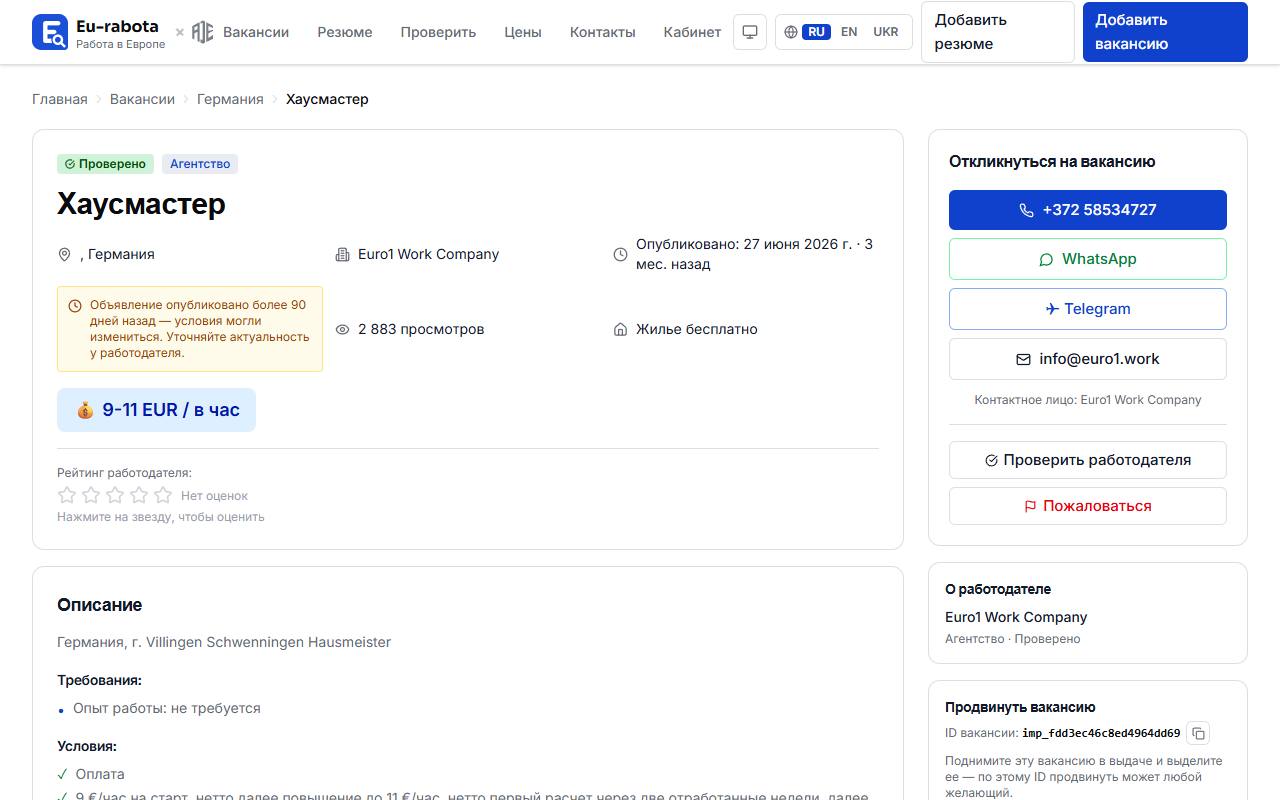
Task: Click the warning clock icon in yellow notice
Action: [75, 306]
